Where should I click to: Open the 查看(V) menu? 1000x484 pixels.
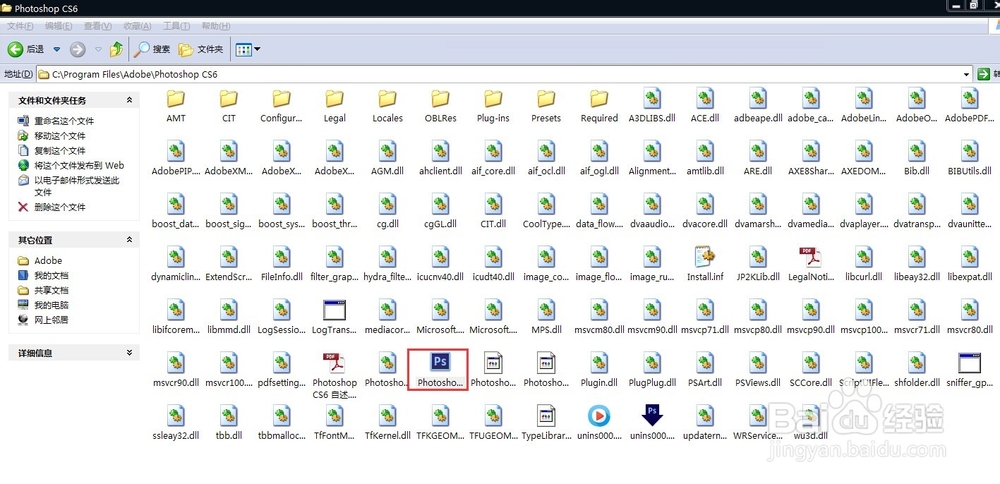[x=98, y=26]
